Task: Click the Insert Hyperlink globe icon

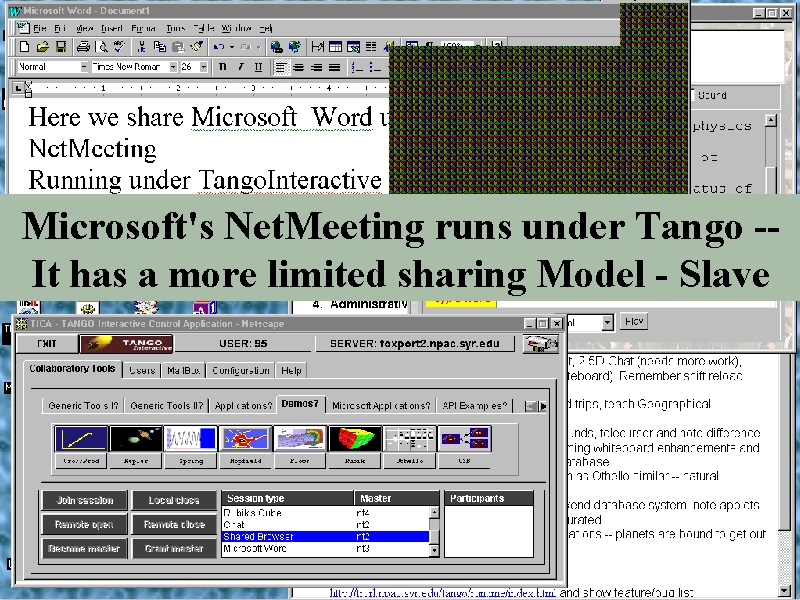Action: tap(277, 47)
